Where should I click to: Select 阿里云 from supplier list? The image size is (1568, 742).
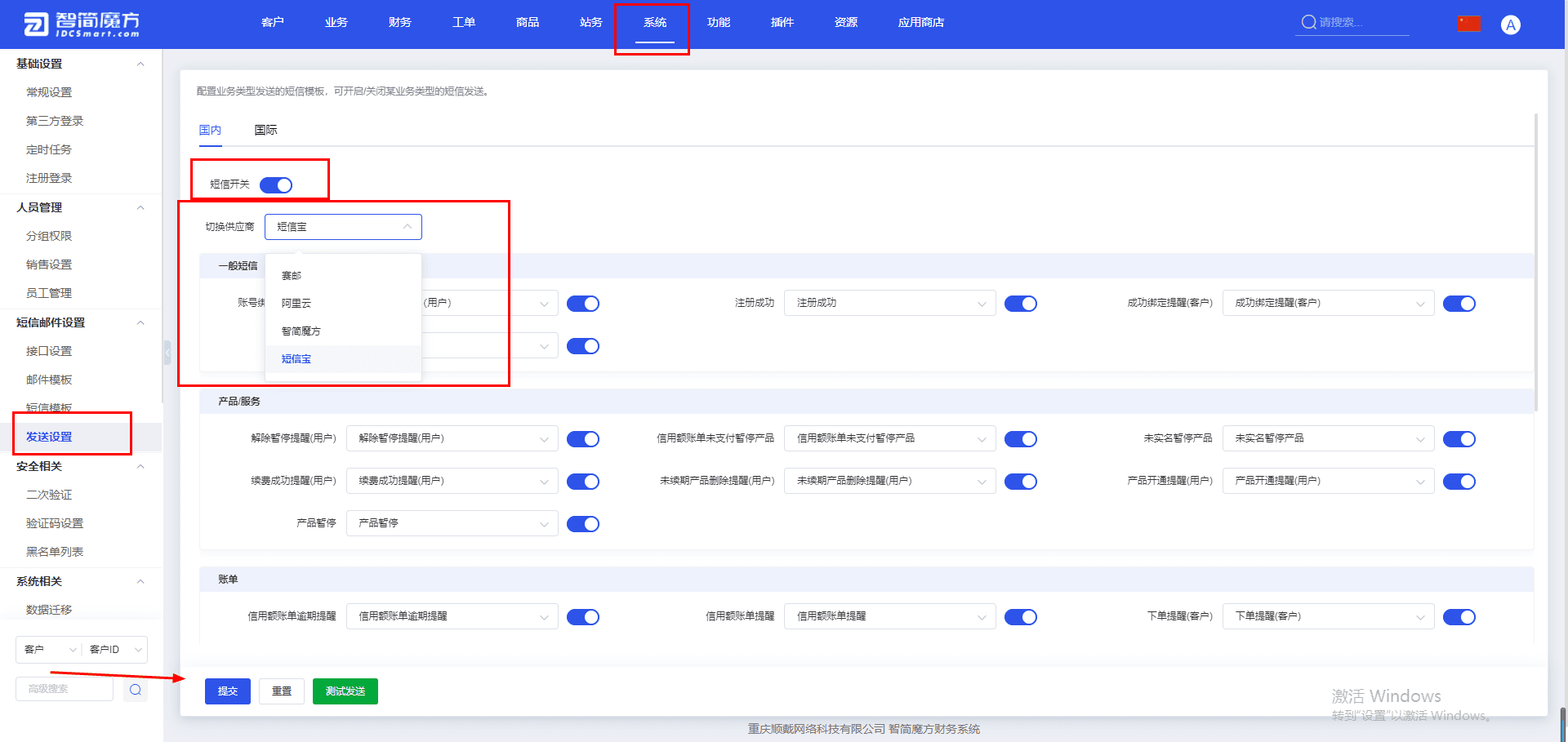point(343,304)
